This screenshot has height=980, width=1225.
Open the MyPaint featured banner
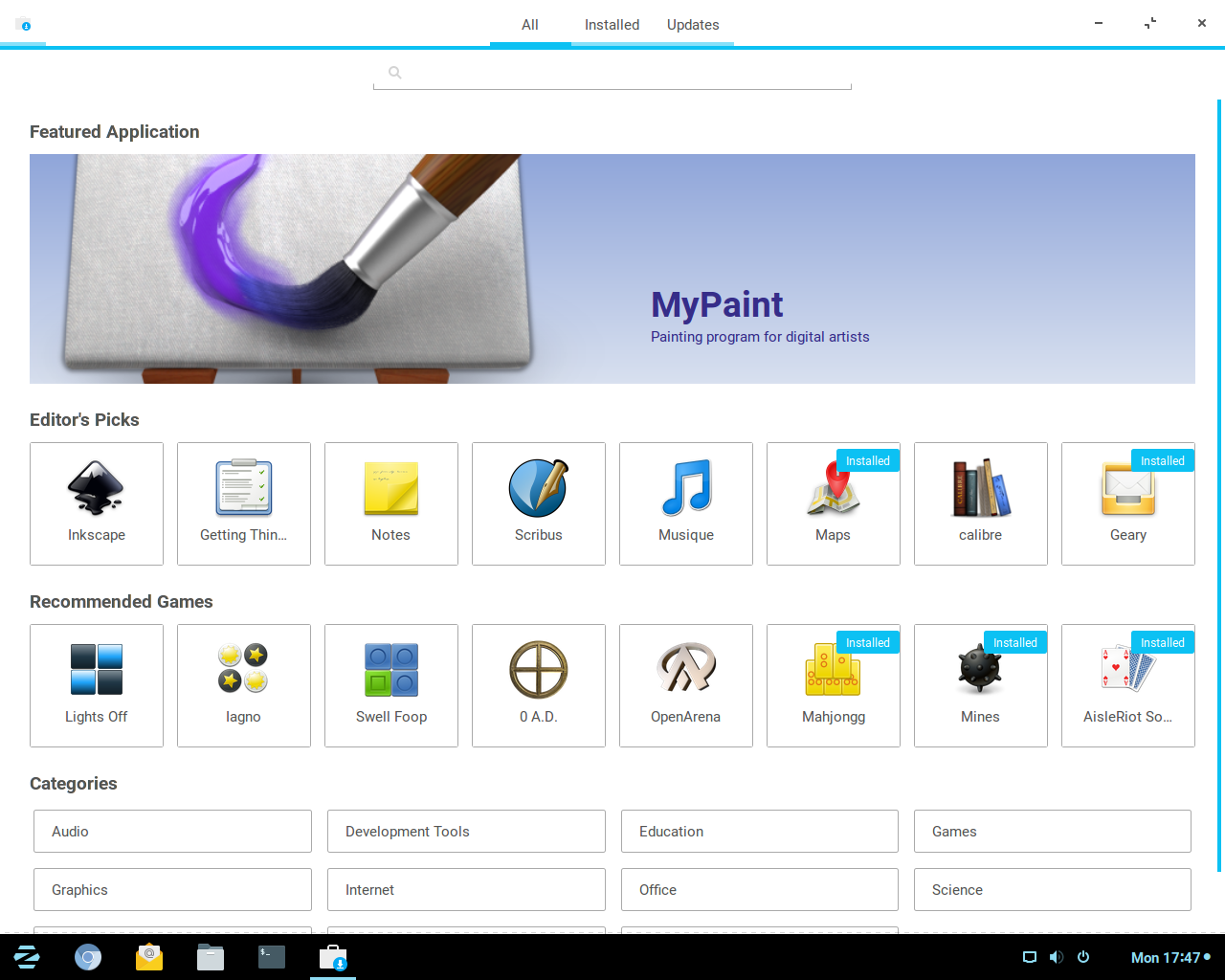click(612, 269)
